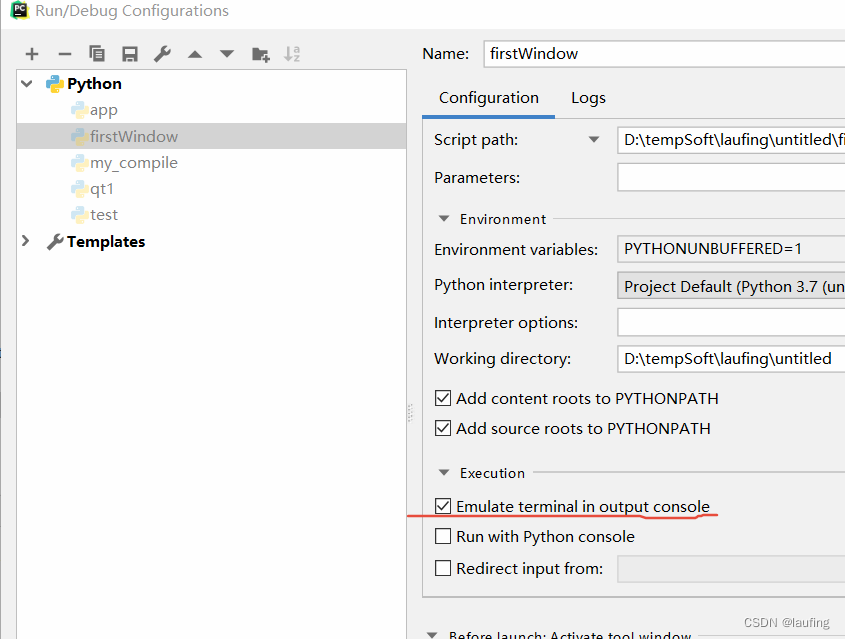Click the Python icon beside test

pos(79,215)
